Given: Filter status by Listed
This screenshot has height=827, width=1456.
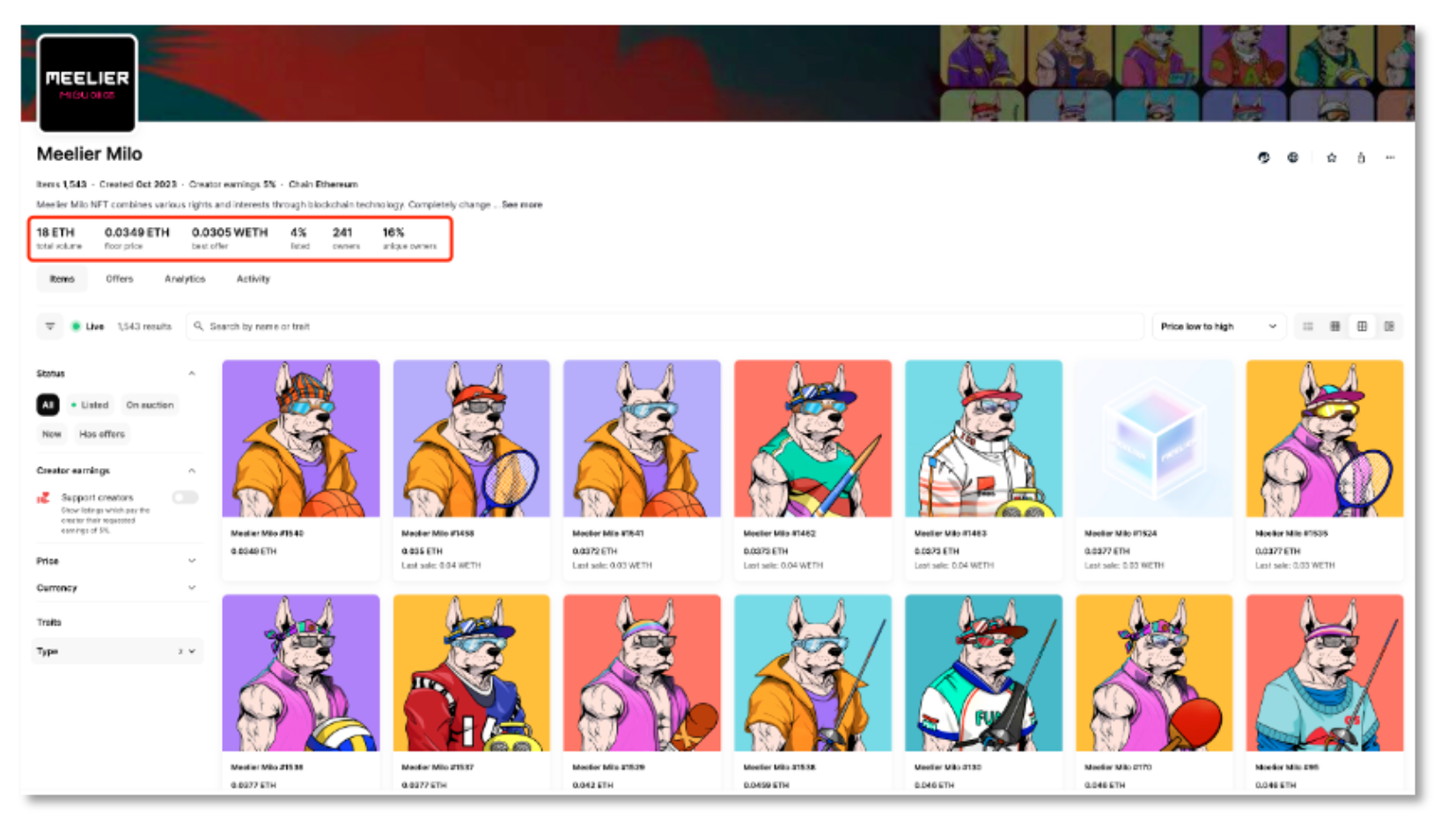Looking at the screenshot, I should coord(90,405).
